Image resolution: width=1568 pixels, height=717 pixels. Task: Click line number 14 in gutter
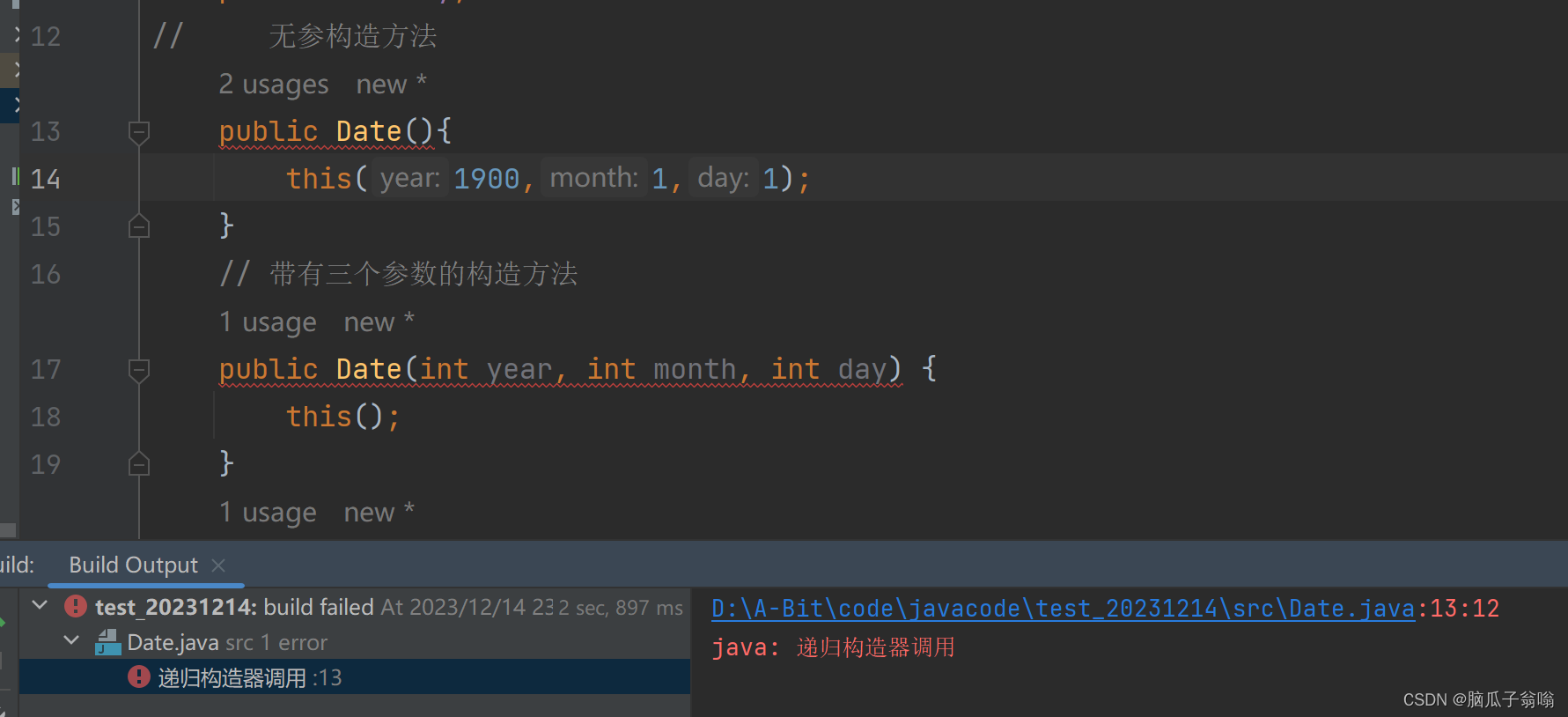click(46, 180)
